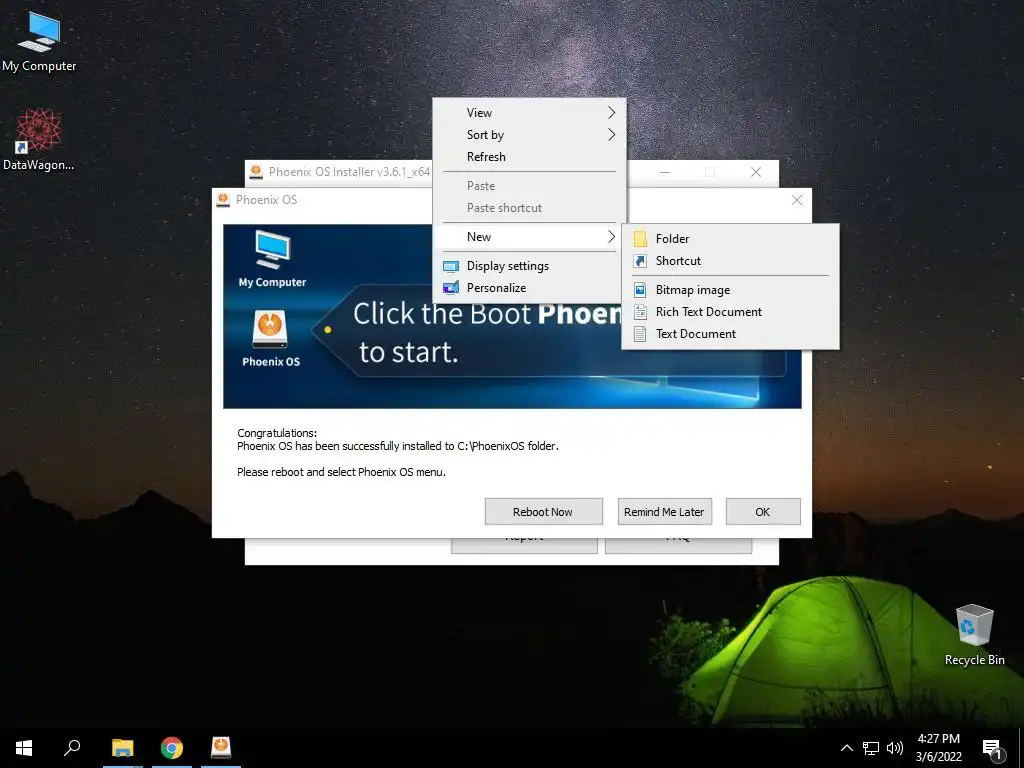
Task: Close the Phoenix OS Installer window
Action: click(756, 172)
